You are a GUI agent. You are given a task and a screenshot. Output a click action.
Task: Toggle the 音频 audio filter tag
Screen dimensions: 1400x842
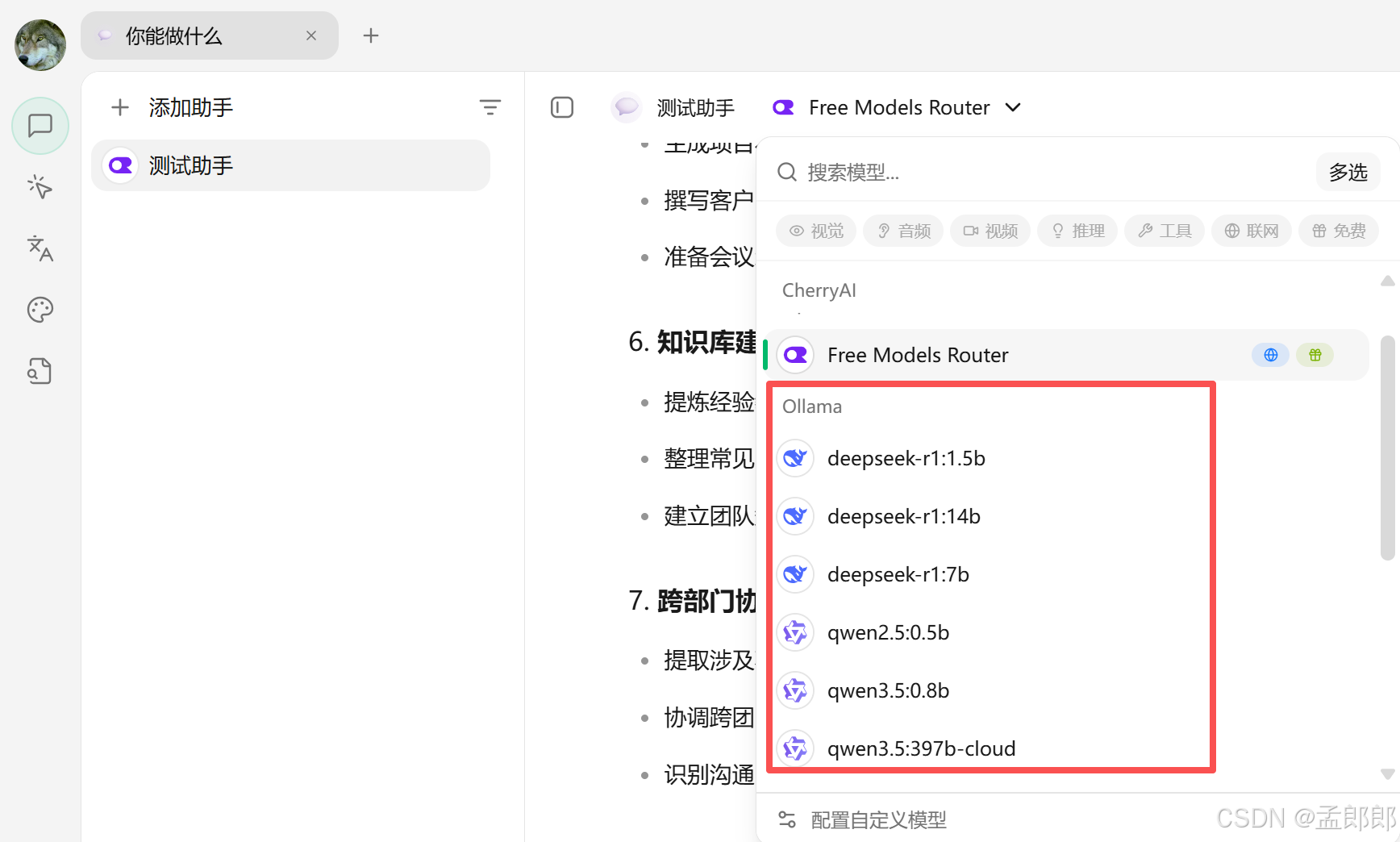[903, 231]
